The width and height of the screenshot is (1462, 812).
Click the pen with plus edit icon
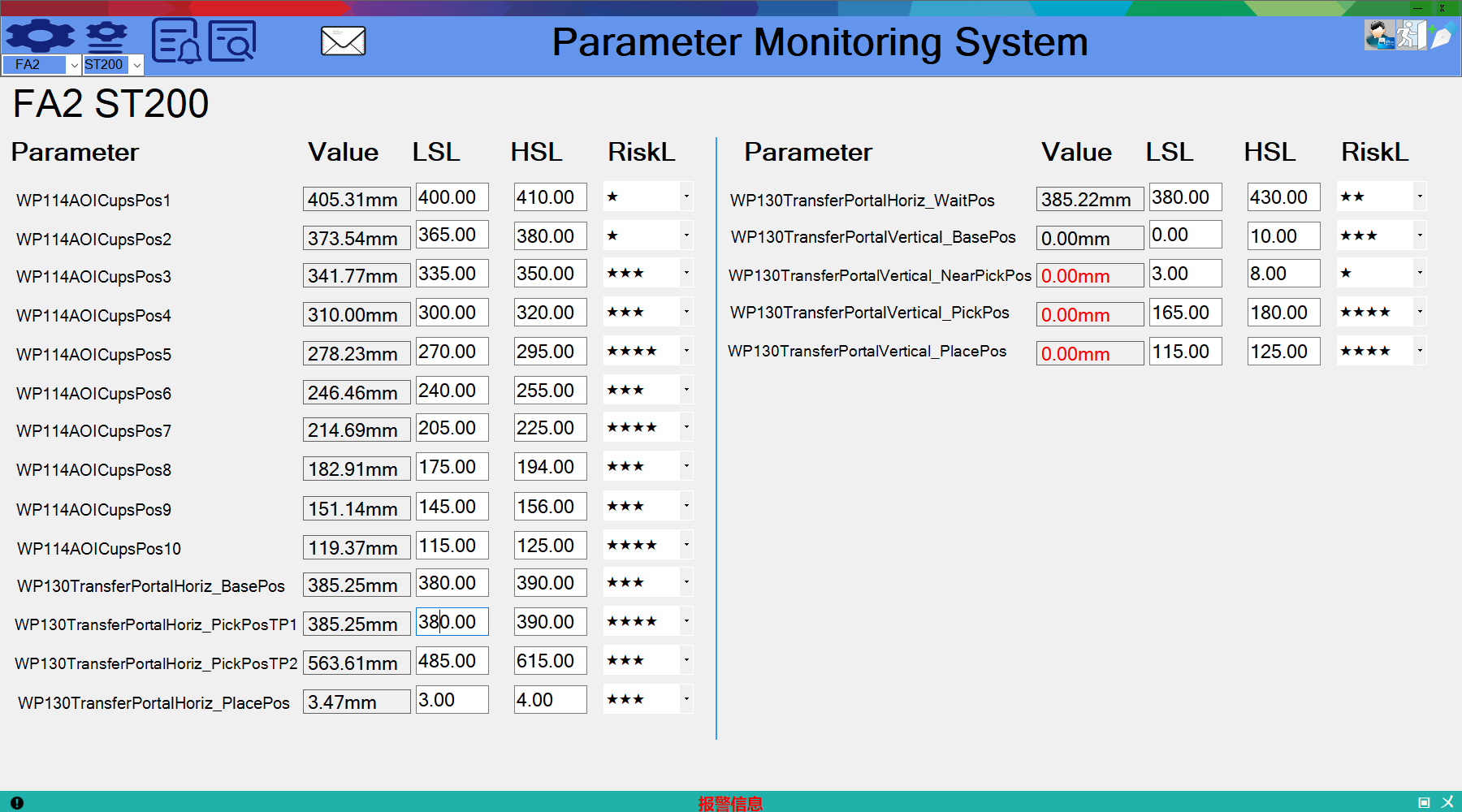1441,36
